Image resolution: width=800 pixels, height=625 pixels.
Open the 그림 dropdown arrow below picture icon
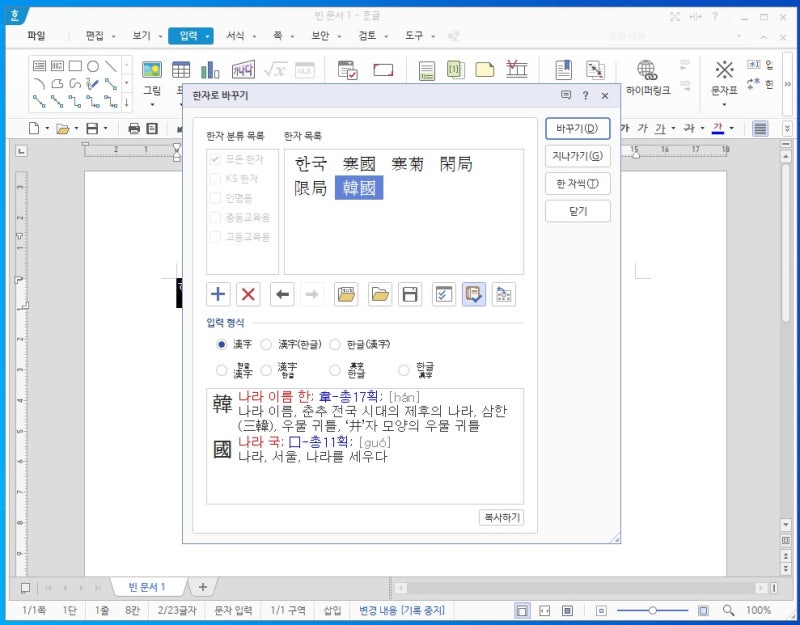(x=152, y=105)
